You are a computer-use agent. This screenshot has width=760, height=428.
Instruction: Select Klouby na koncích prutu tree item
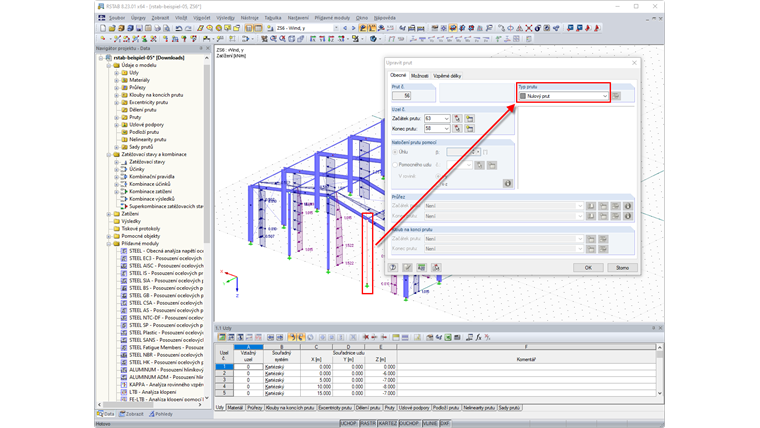(156, 95)
